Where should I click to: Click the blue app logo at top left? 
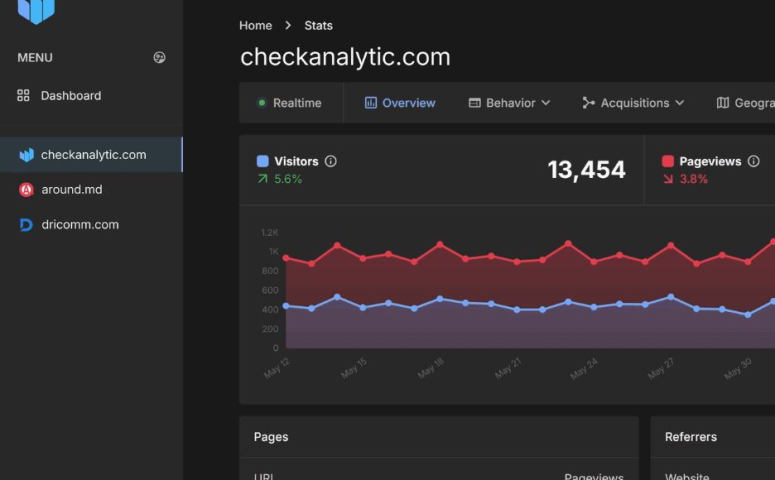(36, 10)
